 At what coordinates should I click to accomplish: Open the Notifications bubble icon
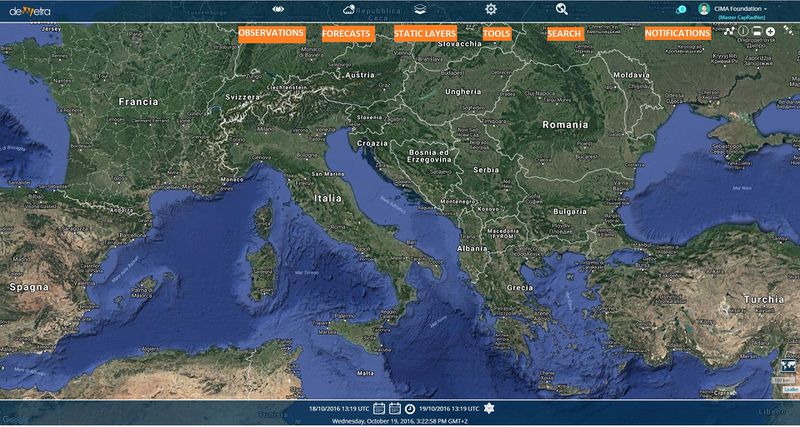(681, 9)
